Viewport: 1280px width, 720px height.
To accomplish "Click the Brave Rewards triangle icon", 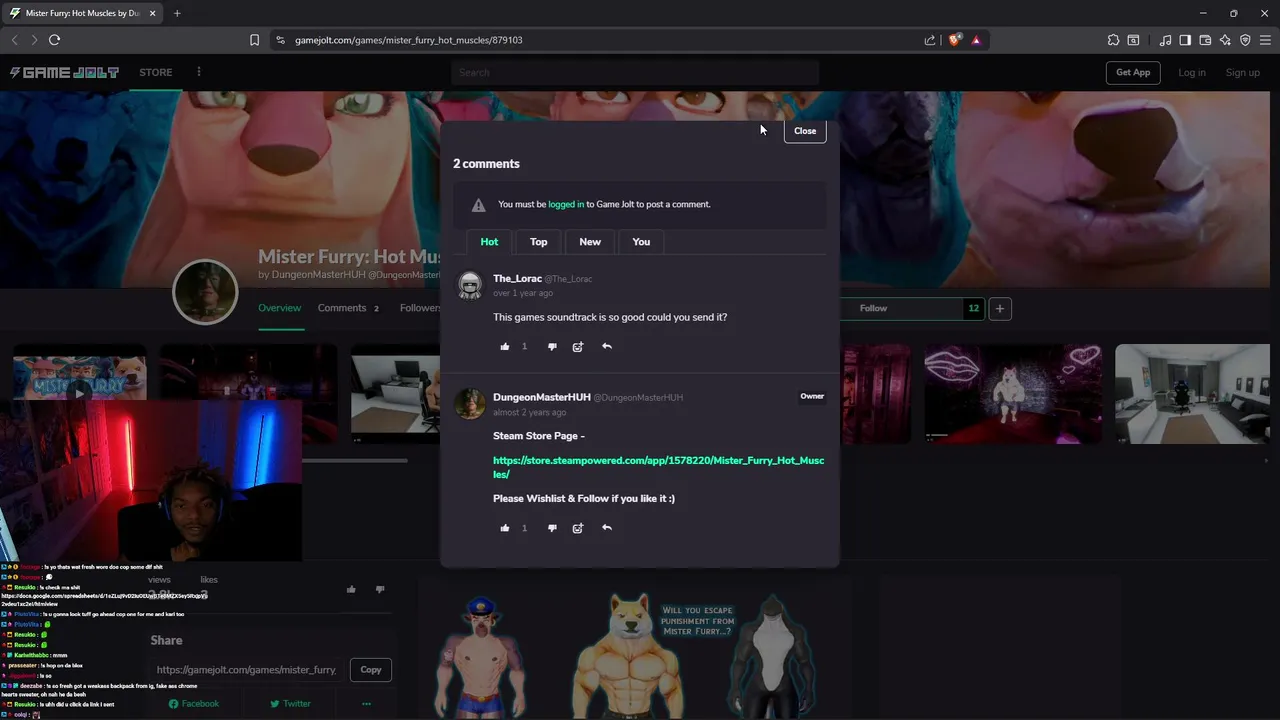I will pos(976,40).
